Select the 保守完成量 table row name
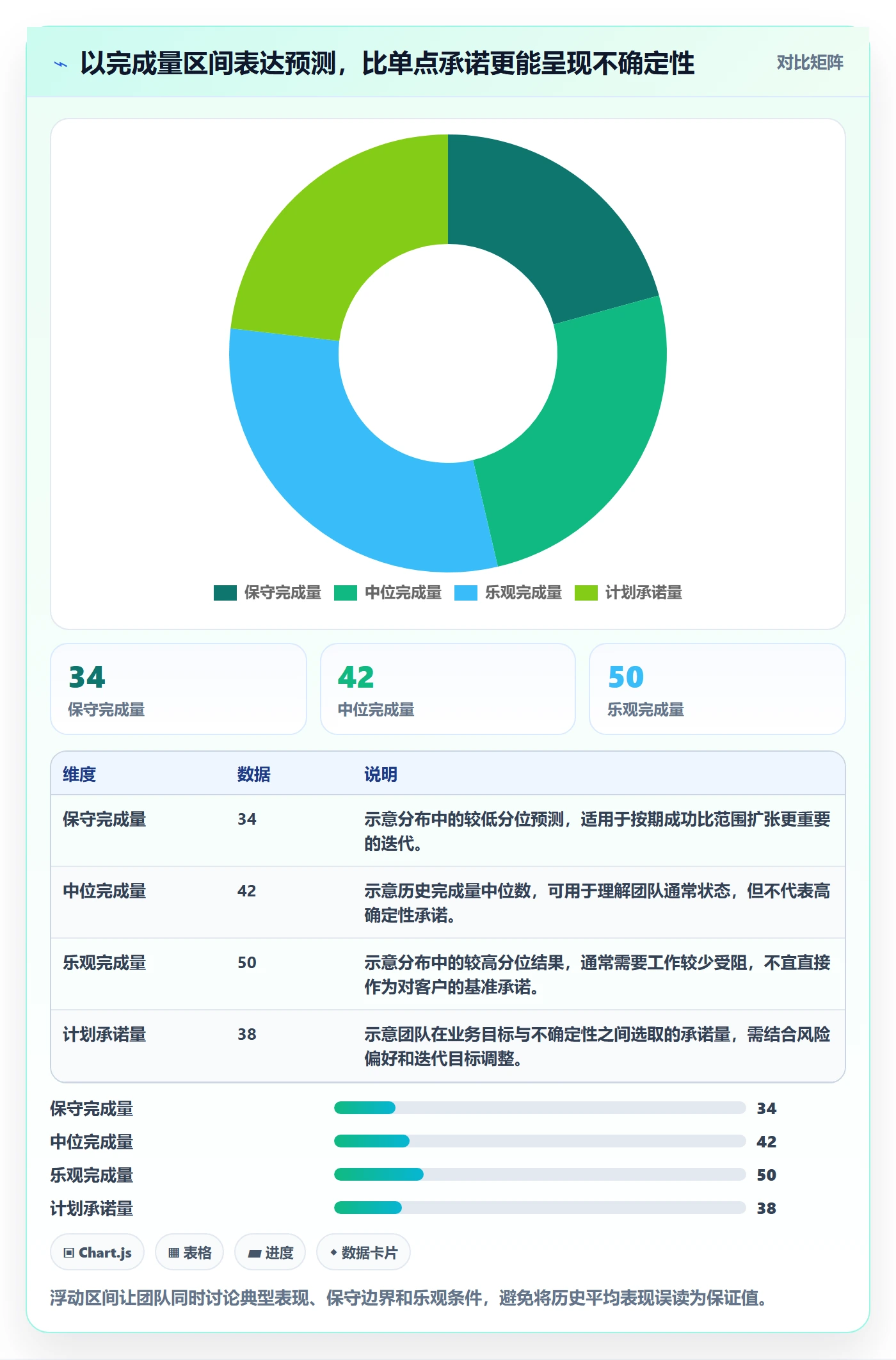 click(x=104, y=819)
